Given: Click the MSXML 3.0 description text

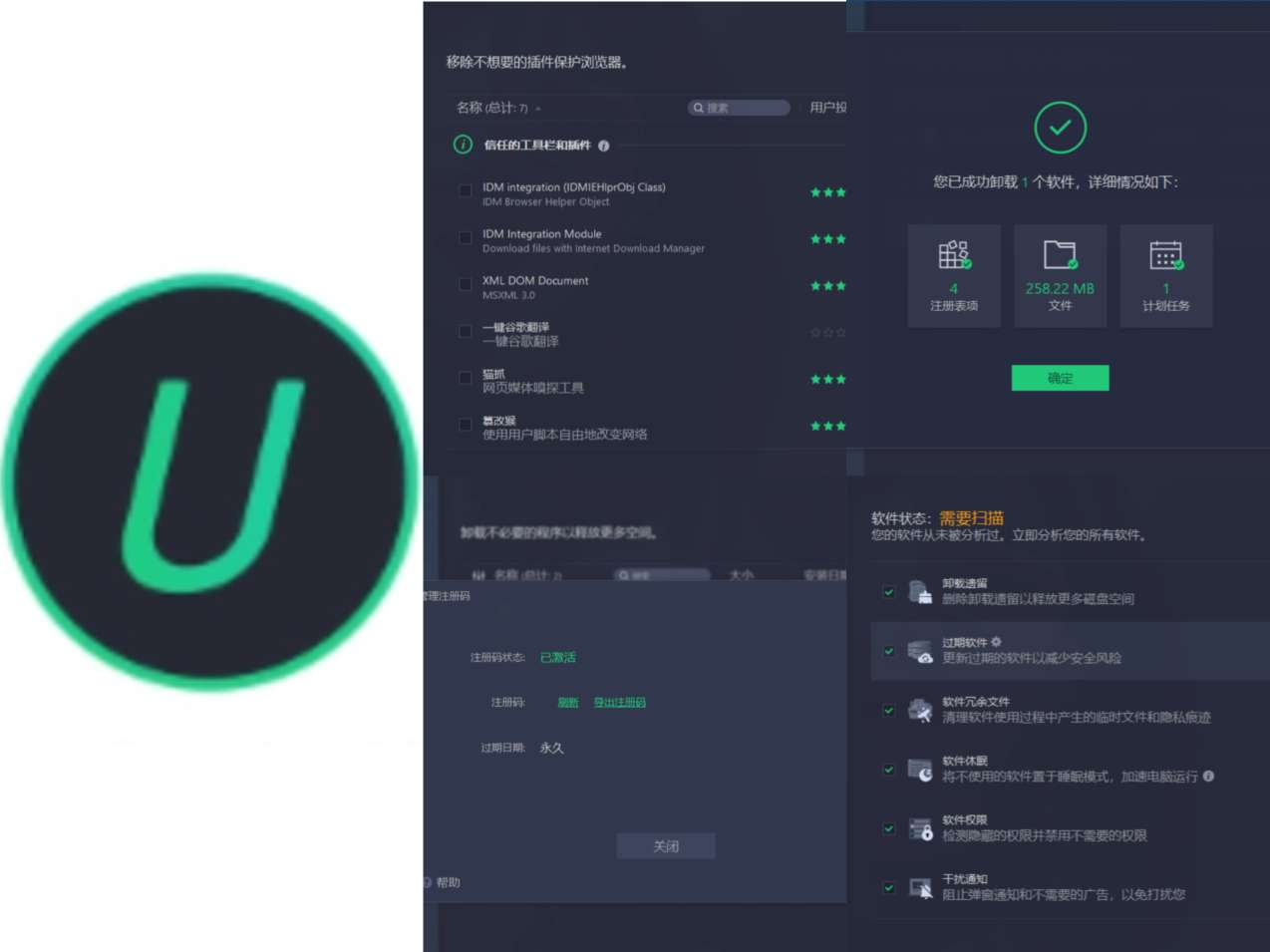Looking at the screenshot, I should click(508, 296).
